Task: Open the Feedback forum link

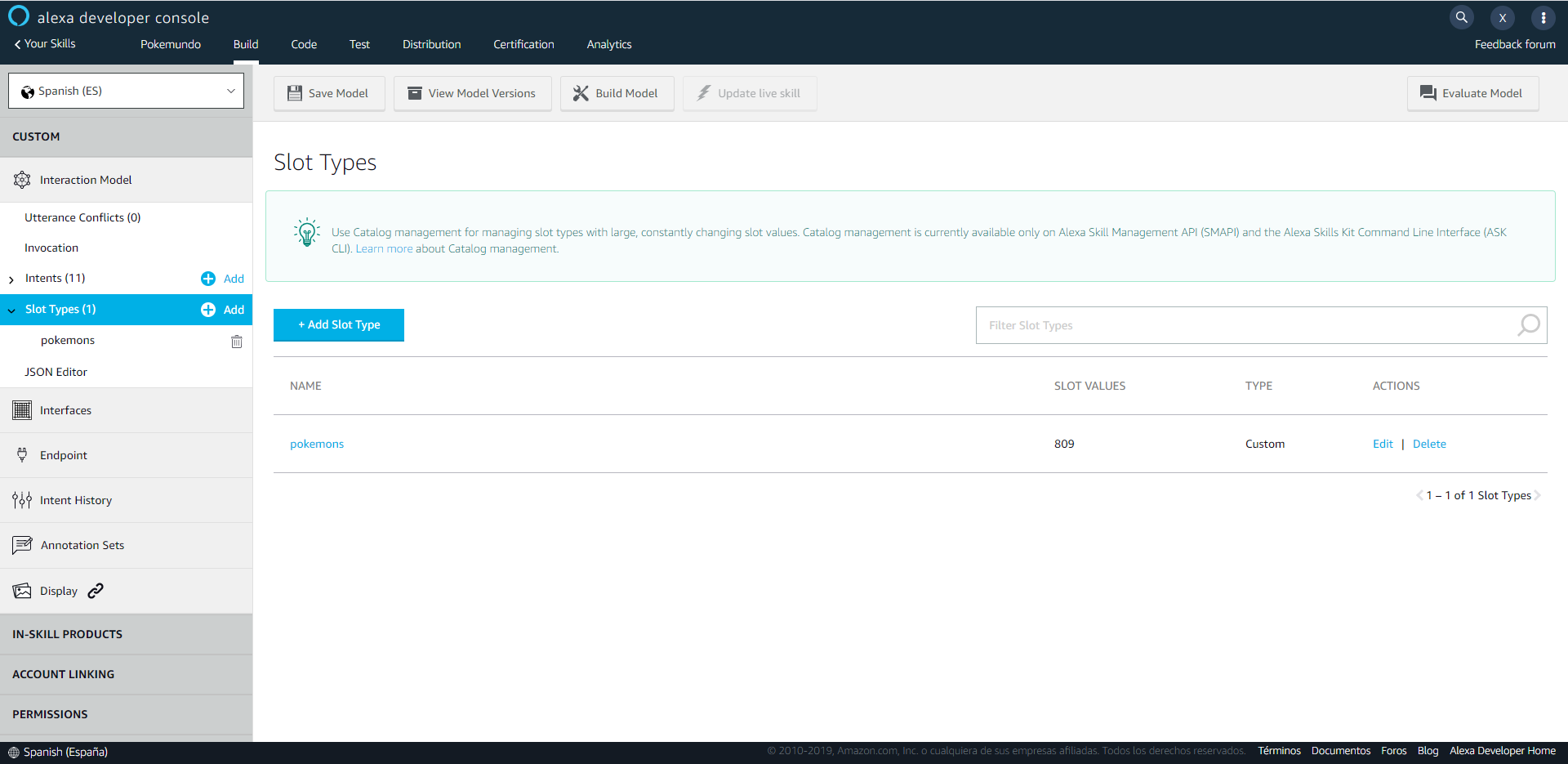Action: pos(1515,44)
